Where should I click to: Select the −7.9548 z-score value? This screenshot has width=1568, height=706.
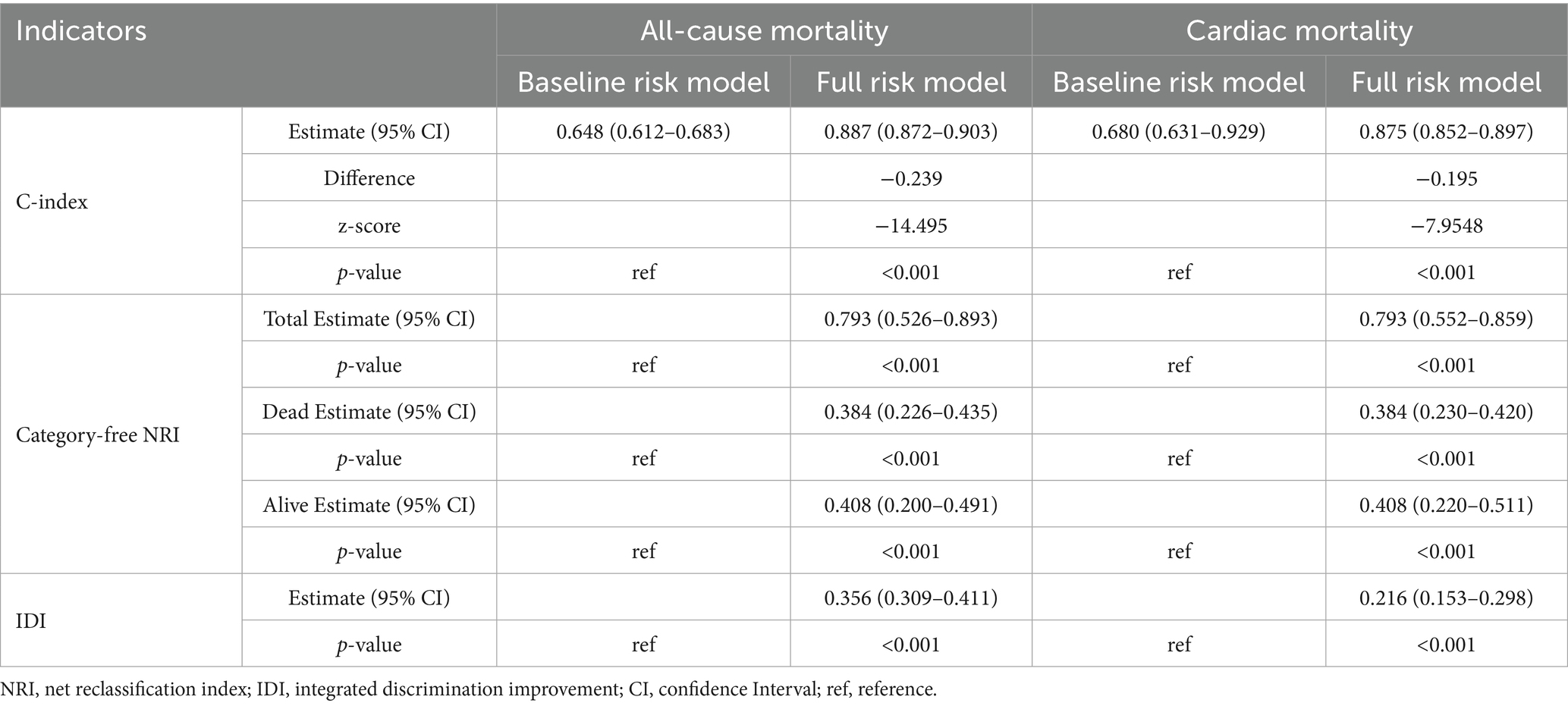(x=1446, y=225)
